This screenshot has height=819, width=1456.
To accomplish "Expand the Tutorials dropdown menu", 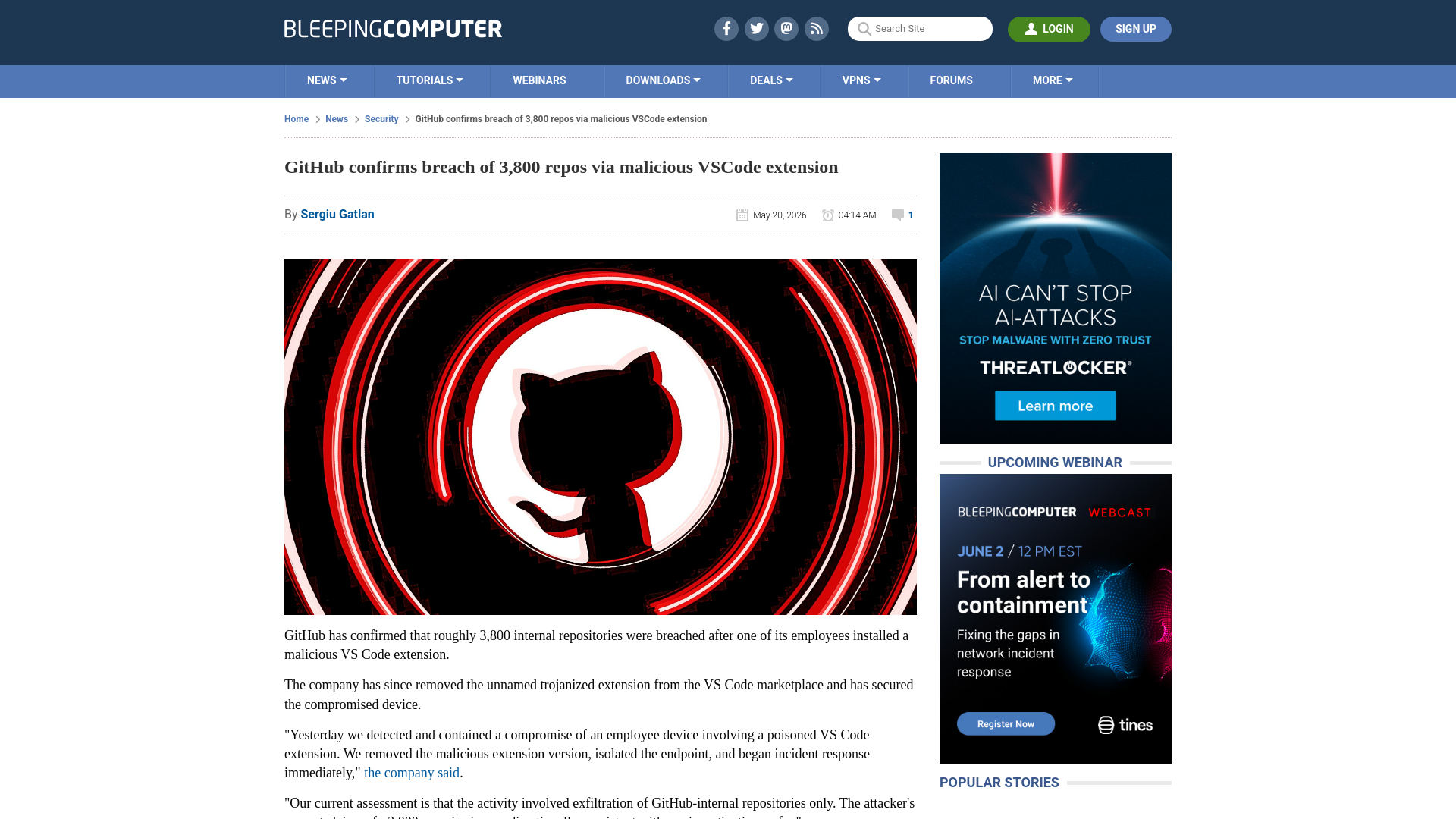I will point(429,80).
